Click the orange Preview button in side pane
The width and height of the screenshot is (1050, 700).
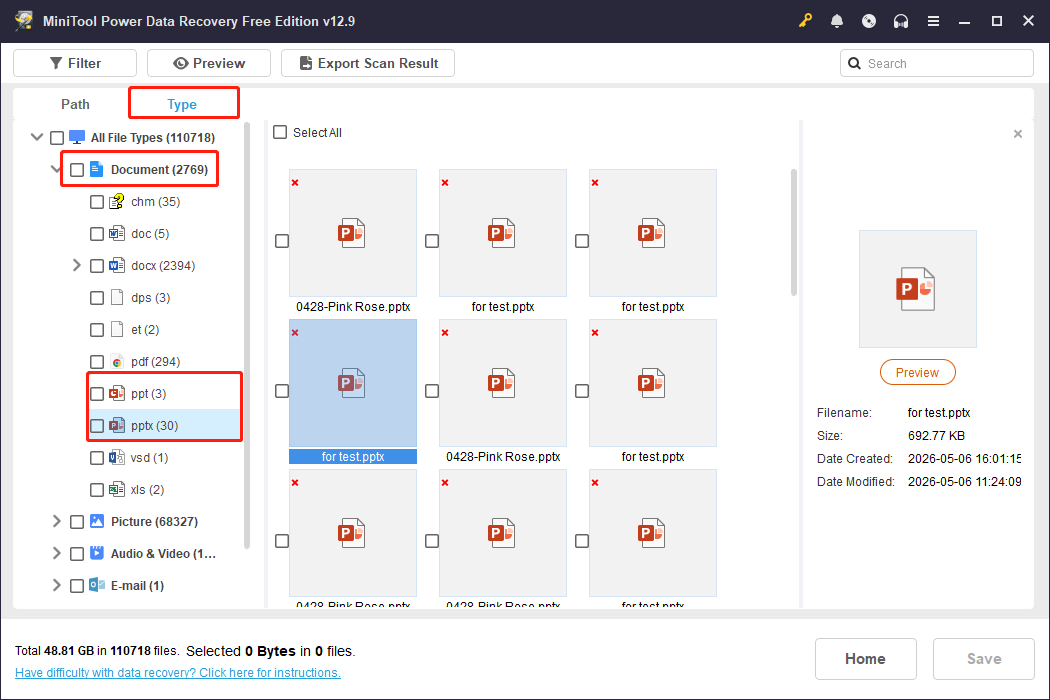[917, 372]
